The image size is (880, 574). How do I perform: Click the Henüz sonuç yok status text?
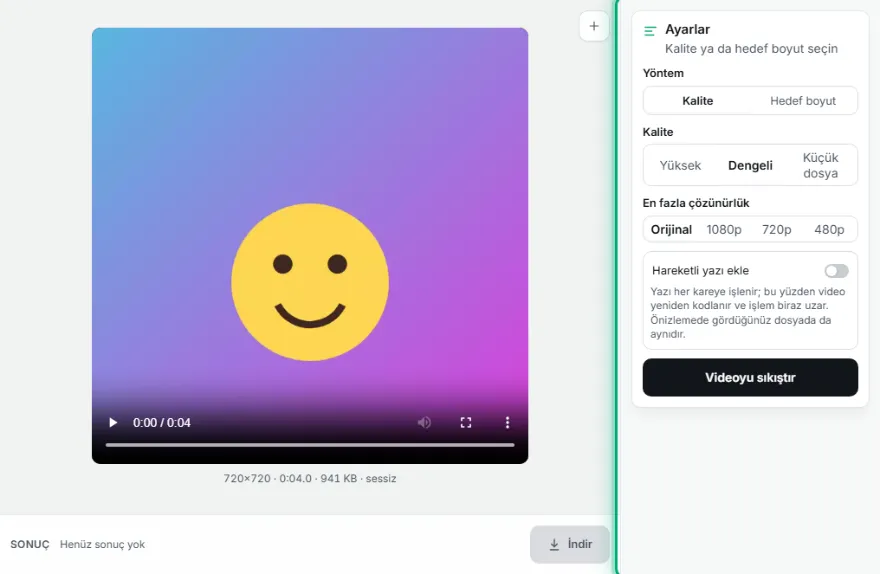tap(102, 544)
